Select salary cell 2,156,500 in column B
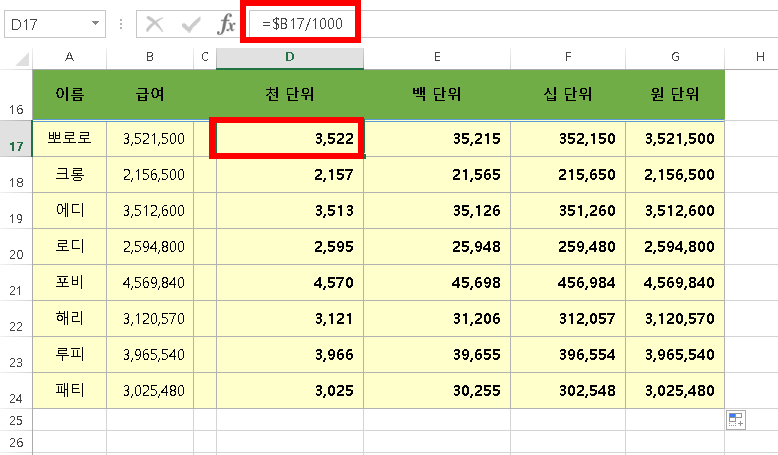 click(150, 175)
